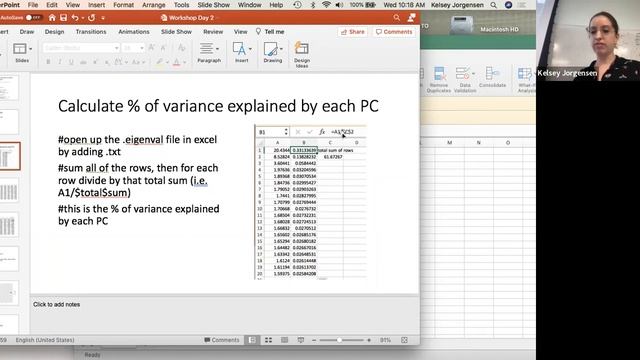Click the Insert text box icon
Image resolution: width=640 pixels, height=360 pixels.
[239, 49]
